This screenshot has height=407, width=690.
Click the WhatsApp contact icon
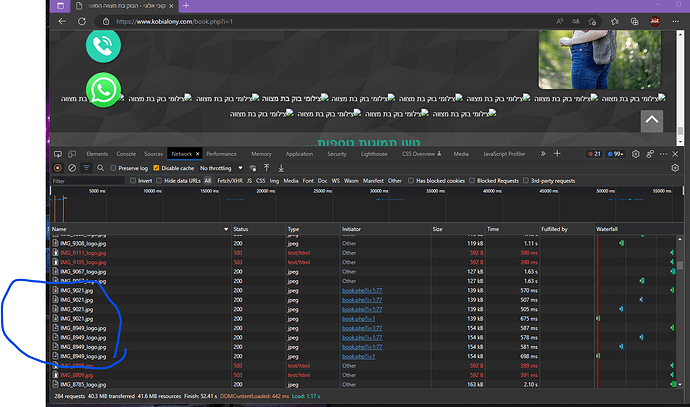[103, 90]
